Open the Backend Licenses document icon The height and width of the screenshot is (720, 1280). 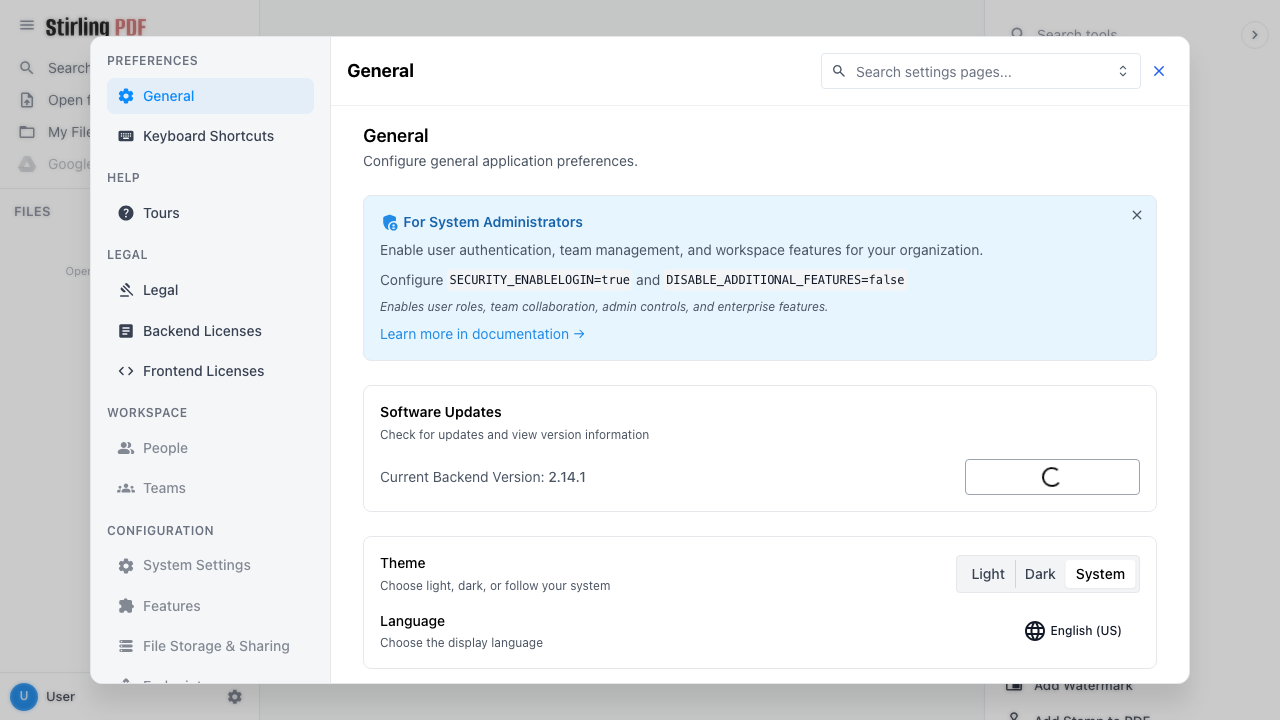point(126,331)
